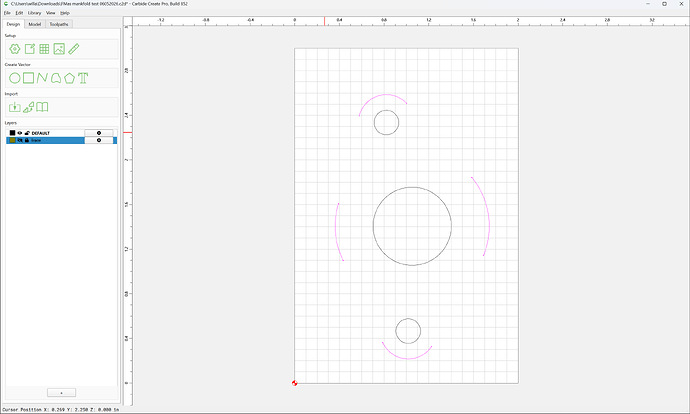Viewport: 690px width, 414px height.
Task: Select the Polygon vector tool
Action: click(69, 78)
